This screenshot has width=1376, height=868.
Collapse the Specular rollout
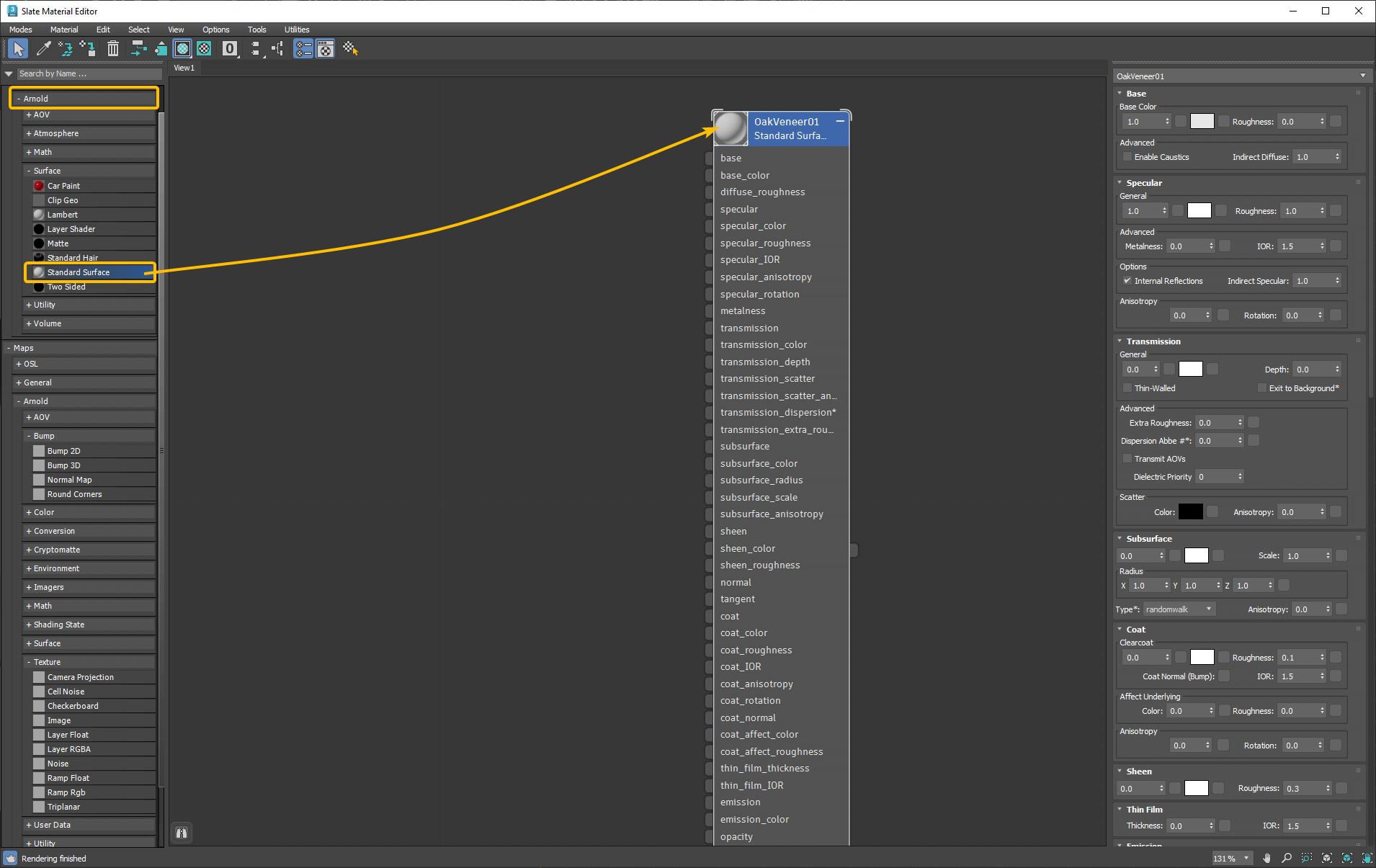tap(1120, 183)
